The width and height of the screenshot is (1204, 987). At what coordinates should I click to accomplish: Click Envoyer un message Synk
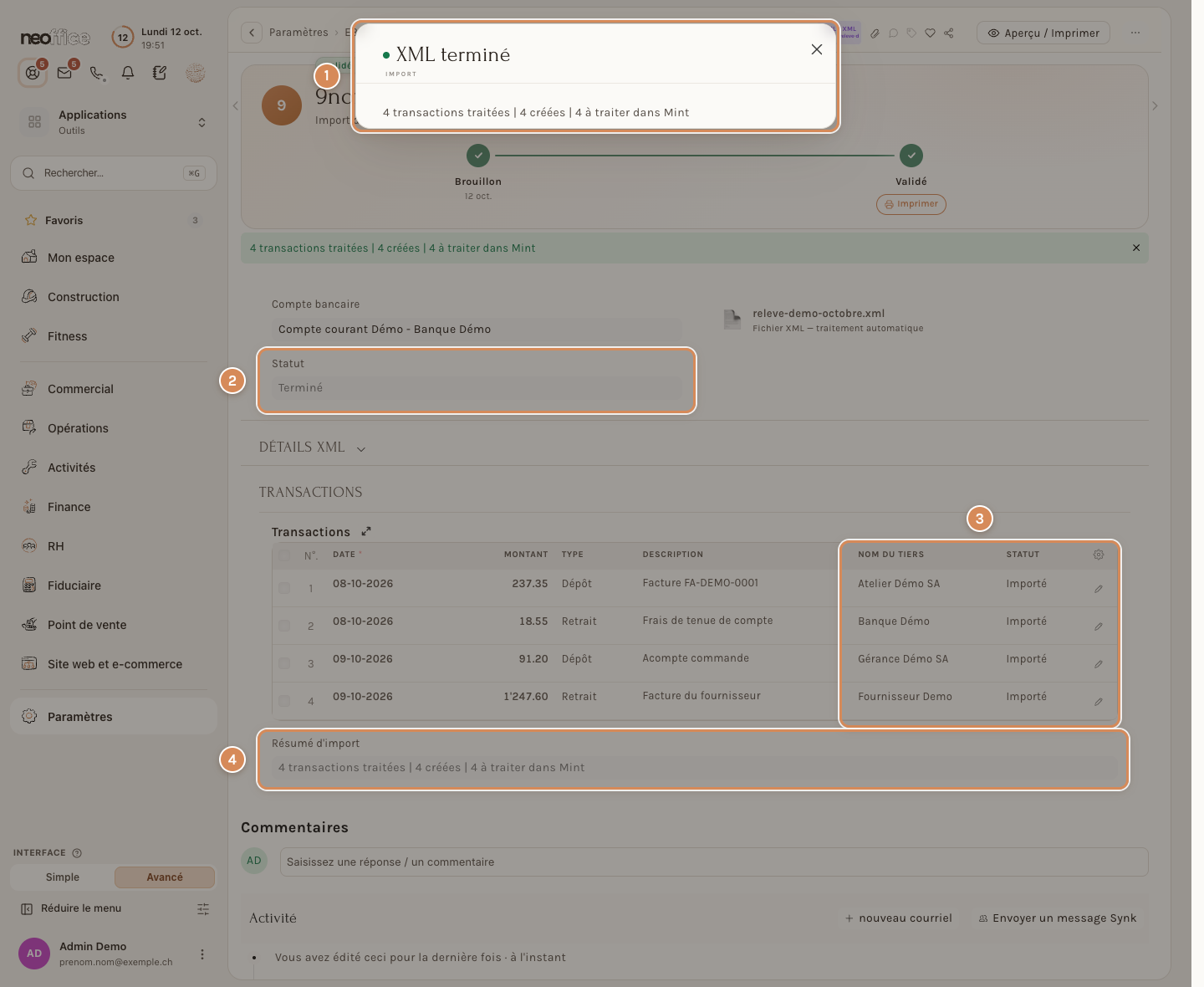click(x=1058, y=918)
